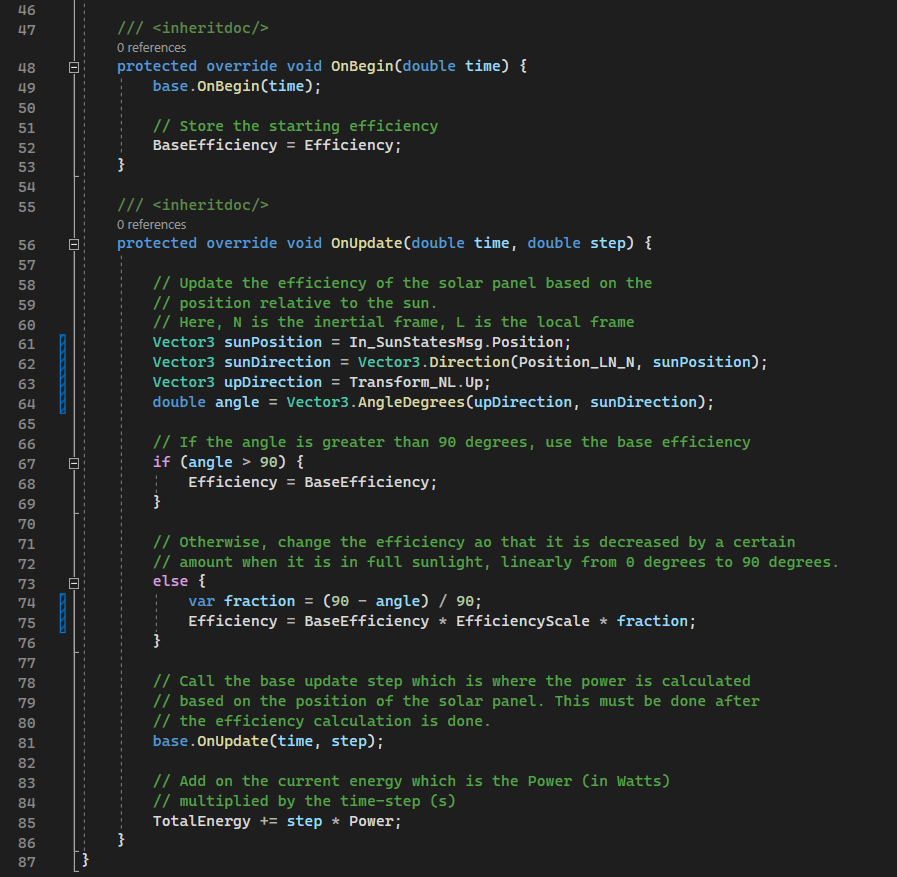Click comment 'If the angle is greater than 90'
Image resolution: width=897 pixels, height=877 pixels.
click(x=451, y=442)
